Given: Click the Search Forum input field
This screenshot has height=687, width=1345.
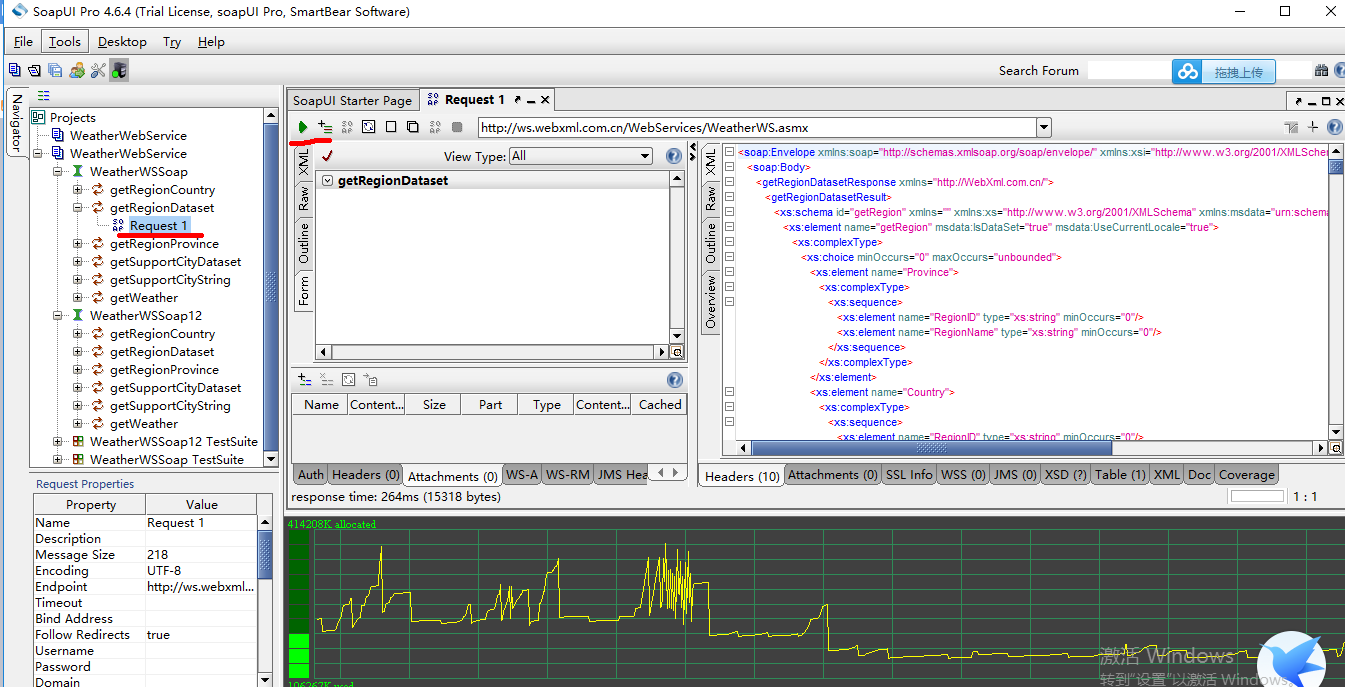Looking at the screenshot, I should click(x=1128, y=71).
